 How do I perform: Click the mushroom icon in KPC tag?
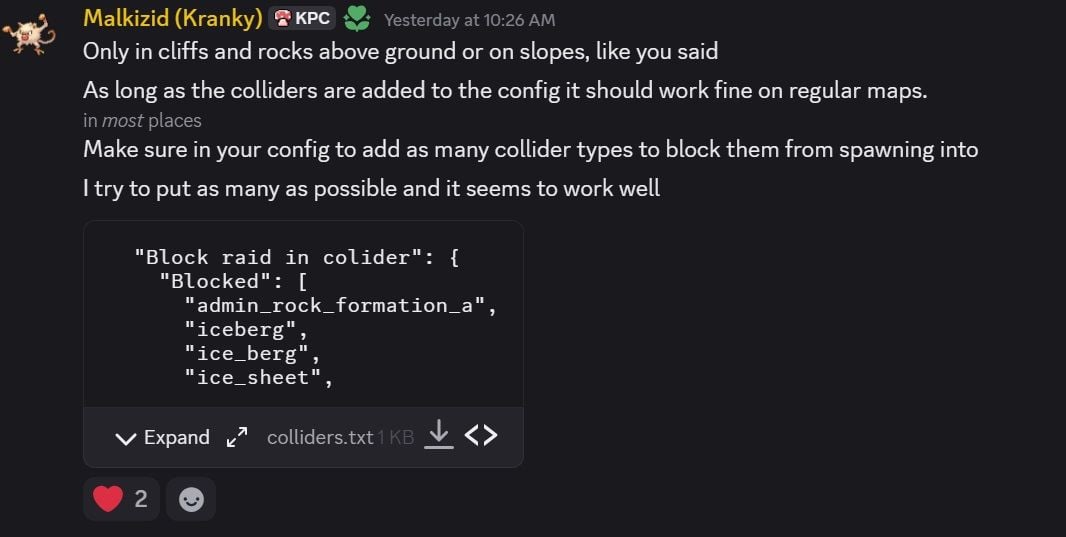[283, 19]
